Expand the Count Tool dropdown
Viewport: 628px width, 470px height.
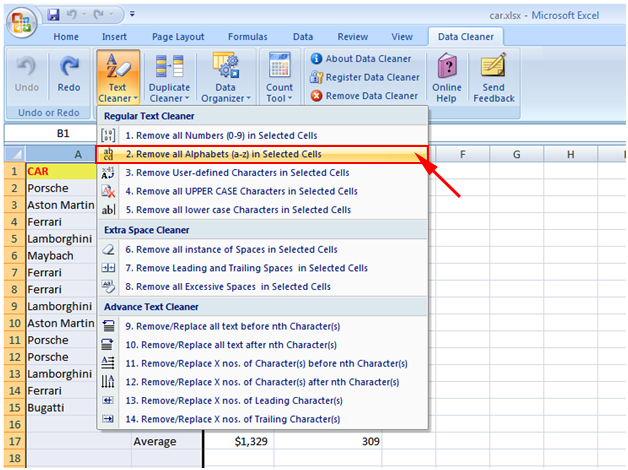(280, 77)
